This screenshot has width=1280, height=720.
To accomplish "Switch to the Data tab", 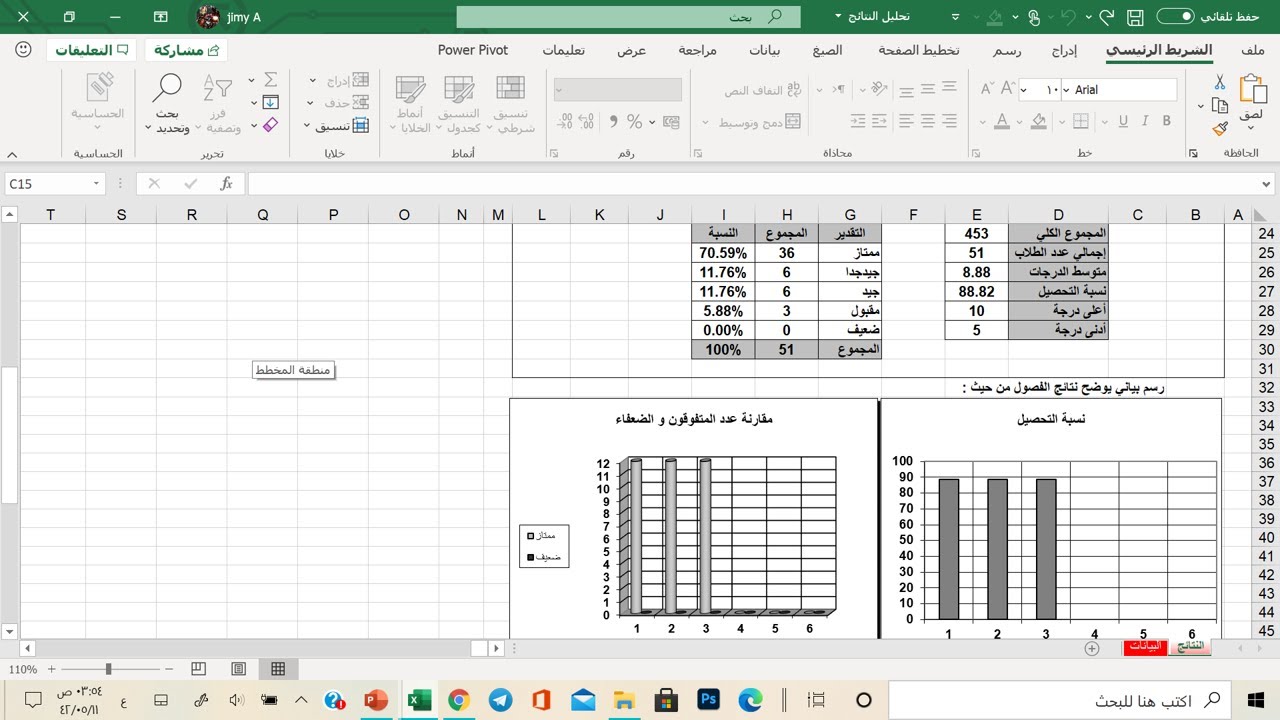I will click(765, 50).
